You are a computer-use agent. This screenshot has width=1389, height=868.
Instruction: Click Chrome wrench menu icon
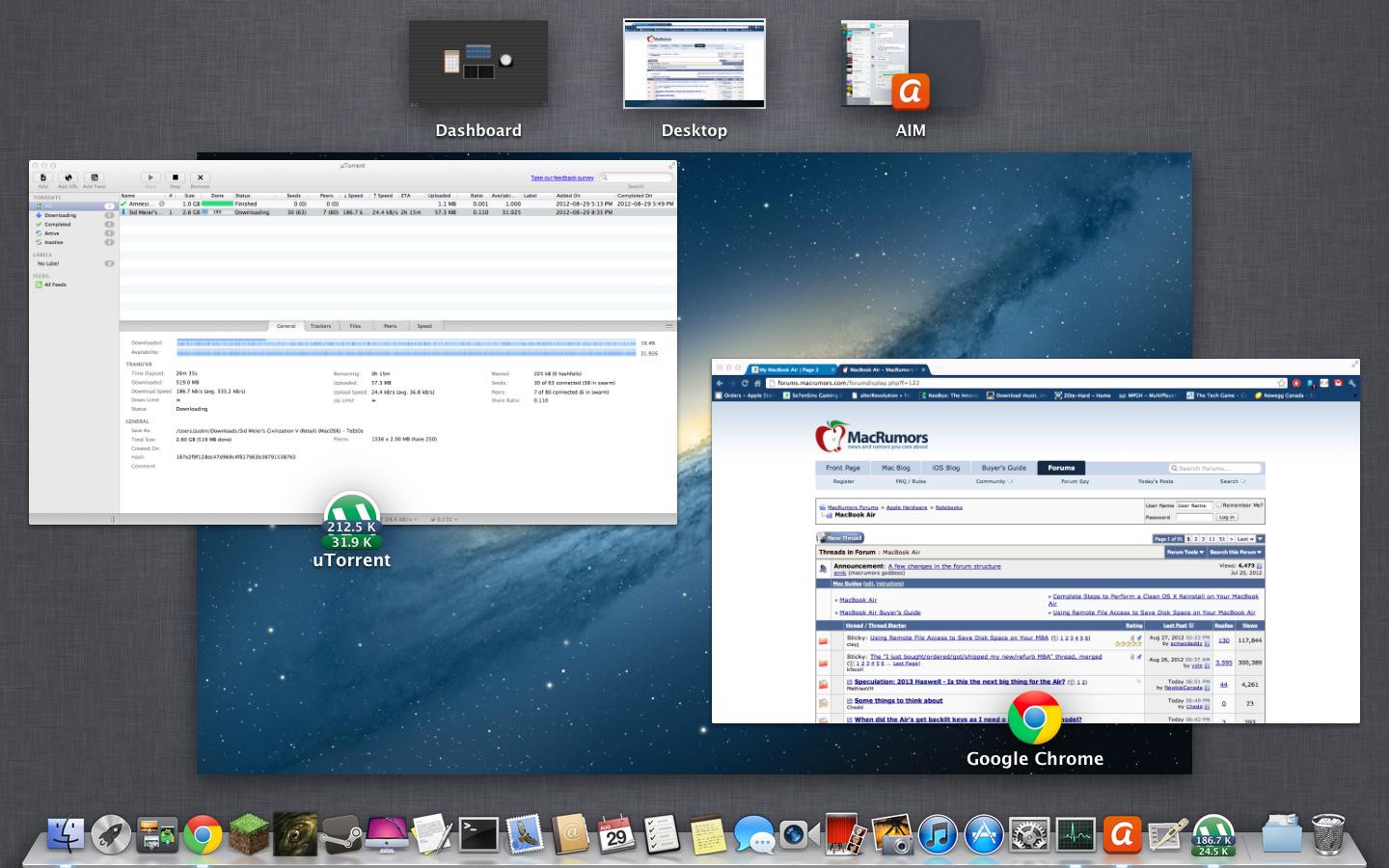tap(1352, 383)
